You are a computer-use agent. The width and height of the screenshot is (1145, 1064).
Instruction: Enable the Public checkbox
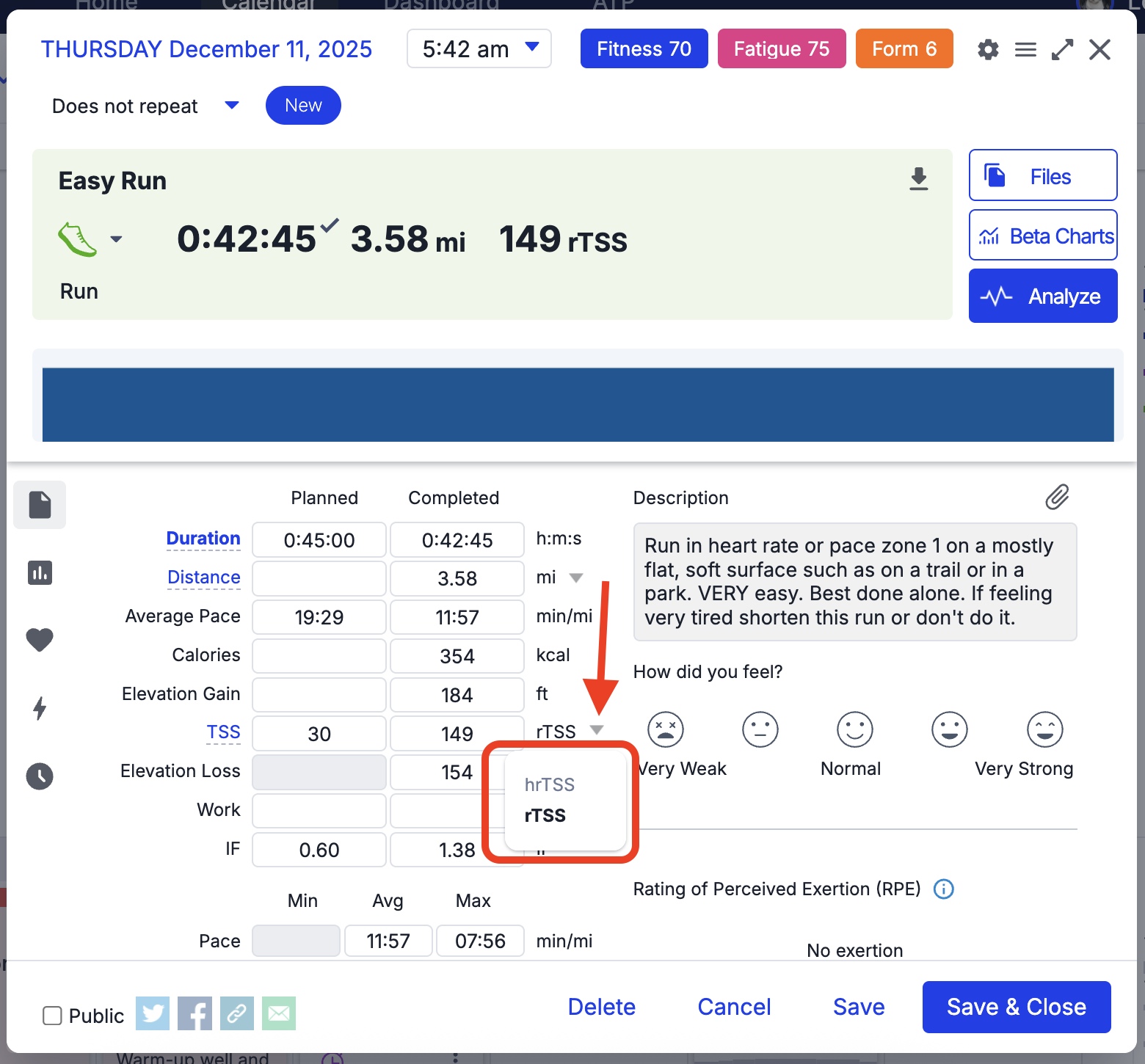(x=52, y=1016)
